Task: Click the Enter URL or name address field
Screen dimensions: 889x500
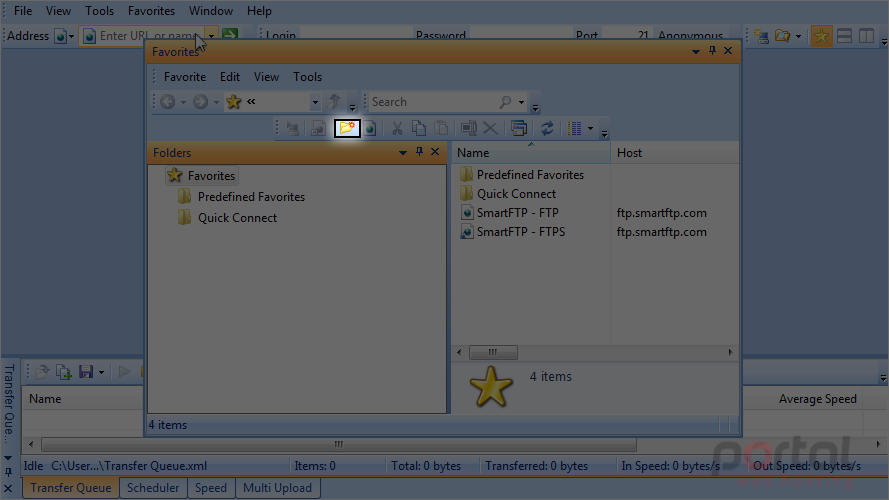Action: click(149, 36)
